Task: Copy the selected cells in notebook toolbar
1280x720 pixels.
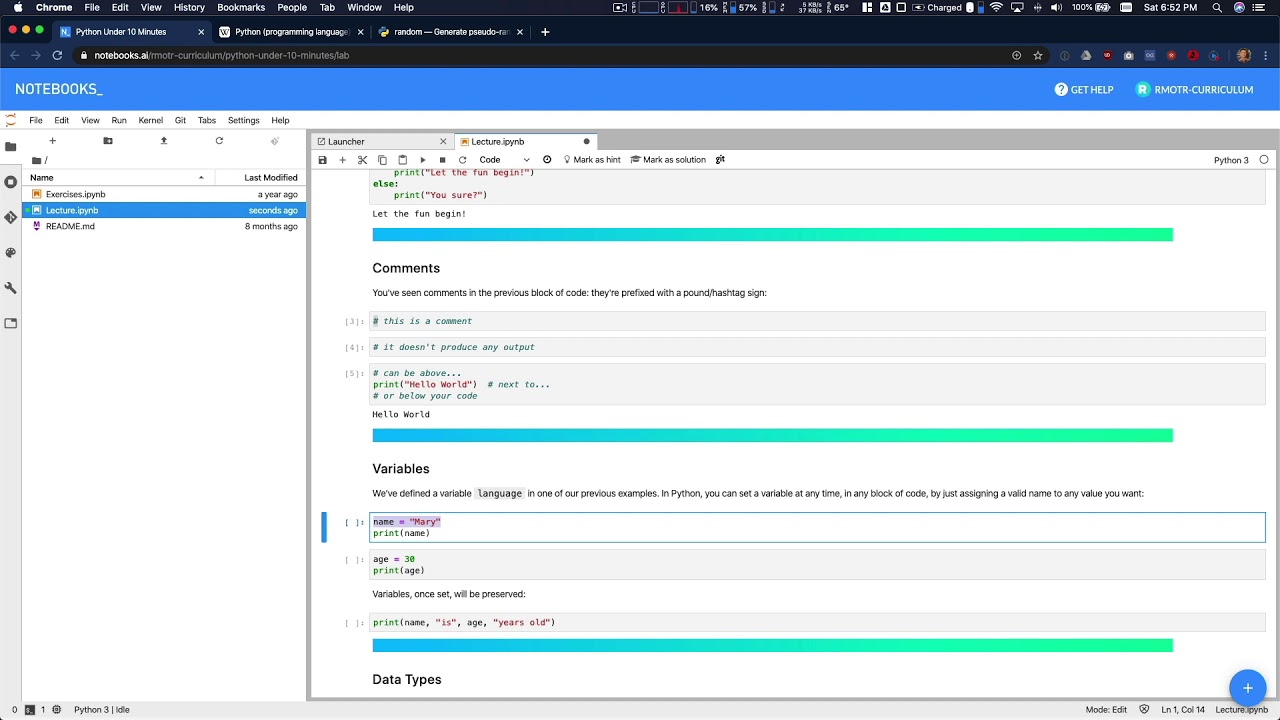Action: [x=382, y=160]
